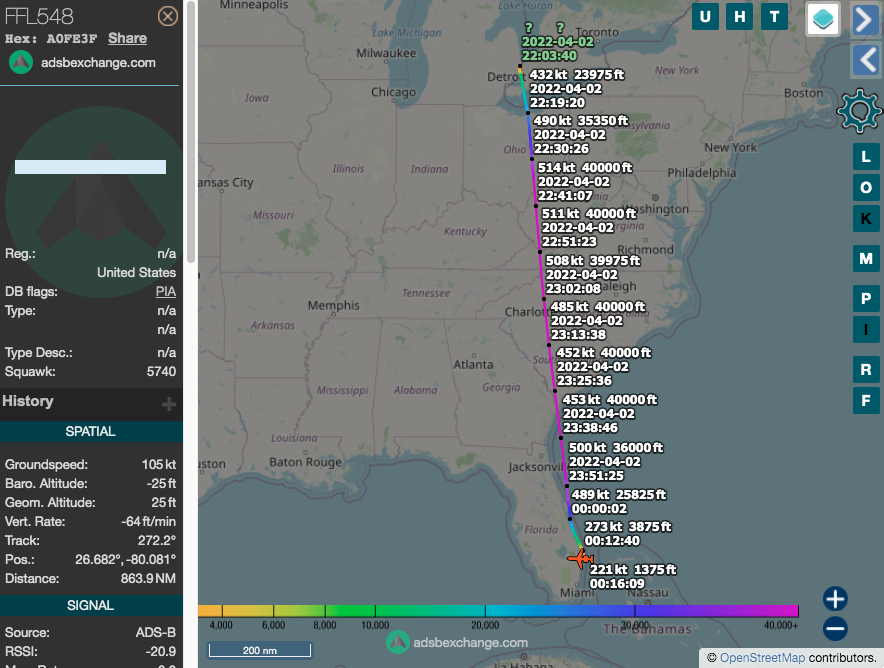Click the orange aircraft icon on map

(x=580, y=558)
